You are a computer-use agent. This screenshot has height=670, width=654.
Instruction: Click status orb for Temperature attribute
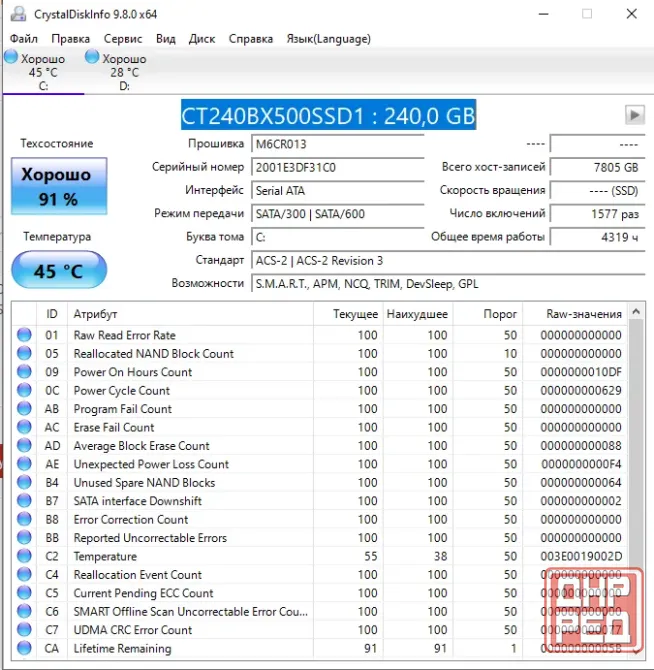tap(24, 556)
